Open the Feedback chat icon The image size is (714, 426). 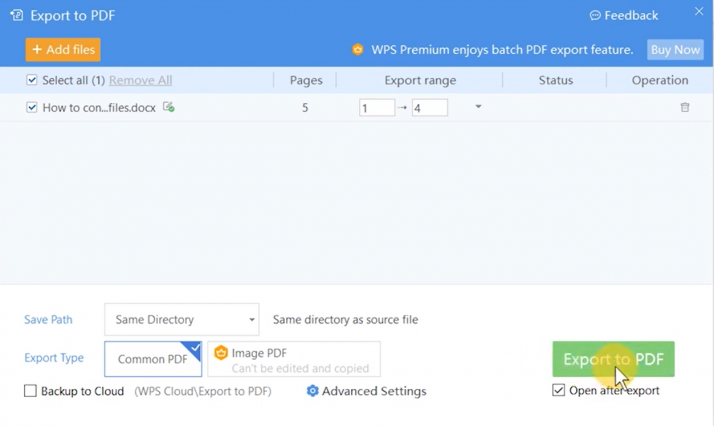595,15
